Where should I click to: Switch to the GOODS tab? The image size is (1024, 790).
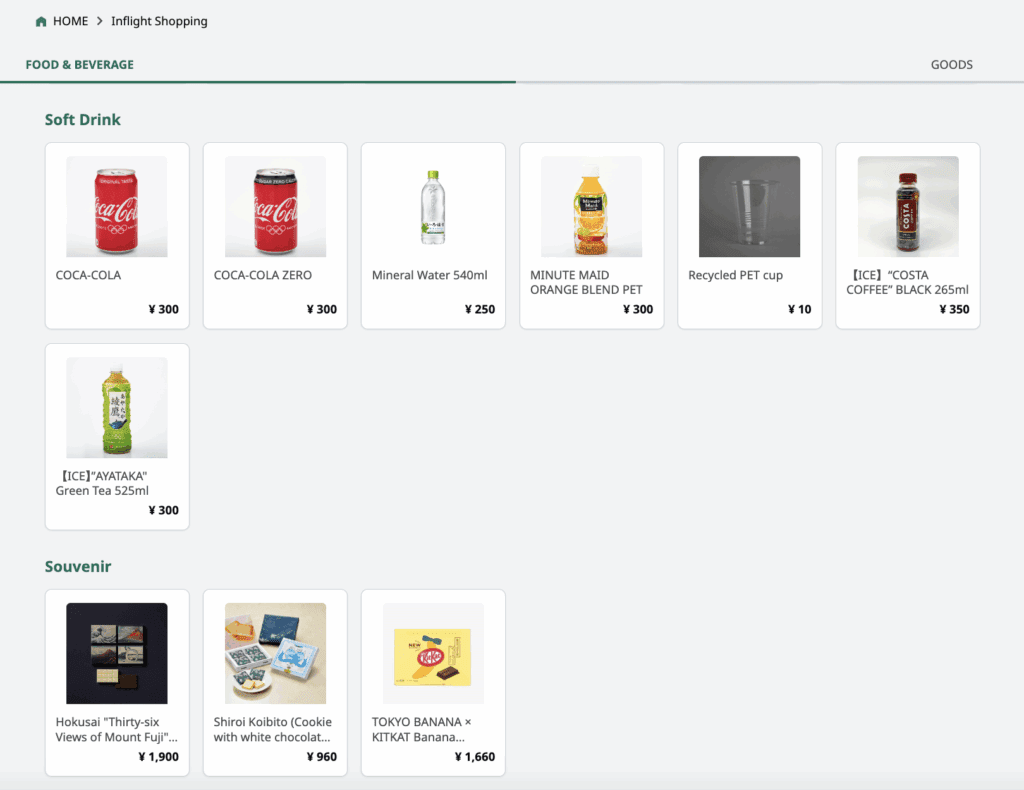click(951, 65)
